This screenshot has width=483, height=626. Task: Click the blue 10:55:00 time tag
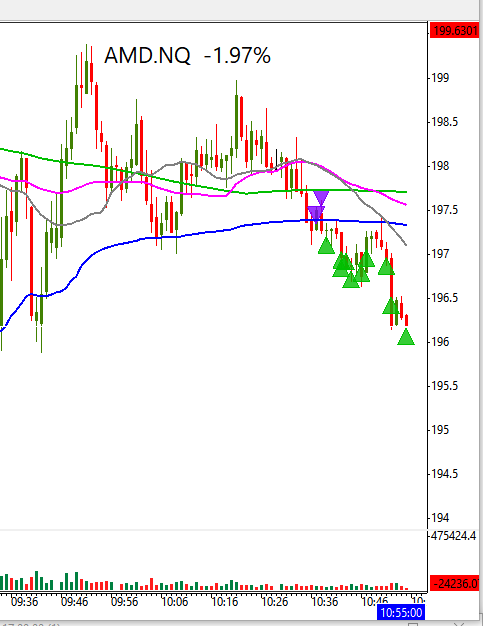coord(401,613)
